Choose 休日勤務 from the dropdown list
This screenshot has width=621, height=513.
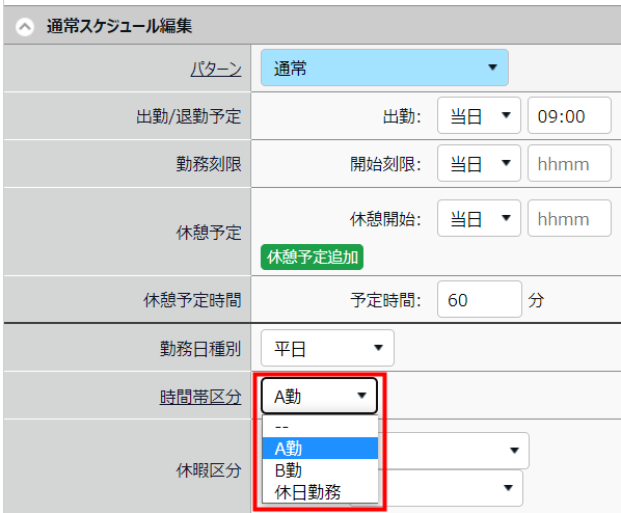click(x=320, y=492)
